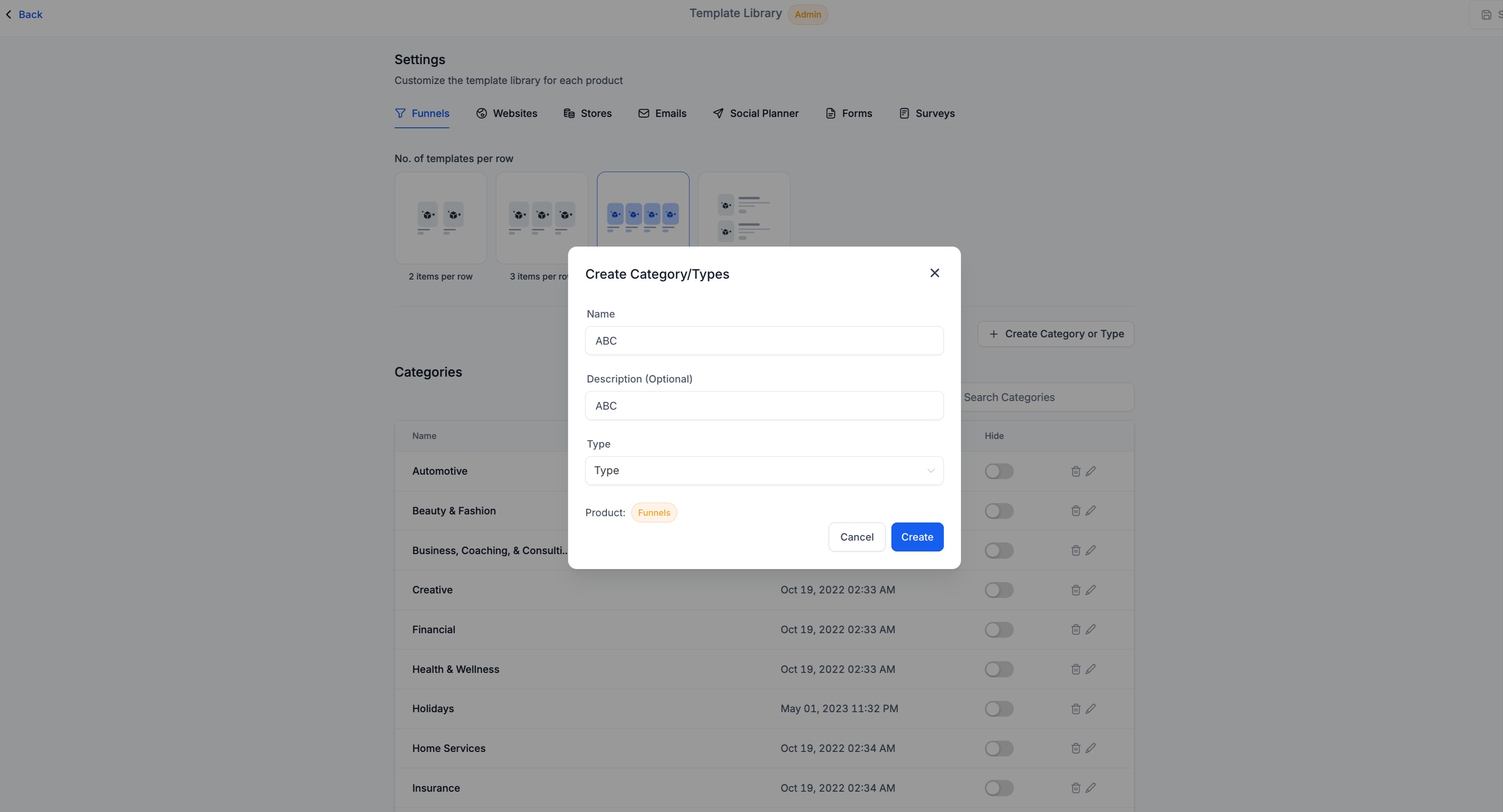Open the Type dropdown in dialog
The width and height of the screenshot is (1503, 812).
pos(759,471)
